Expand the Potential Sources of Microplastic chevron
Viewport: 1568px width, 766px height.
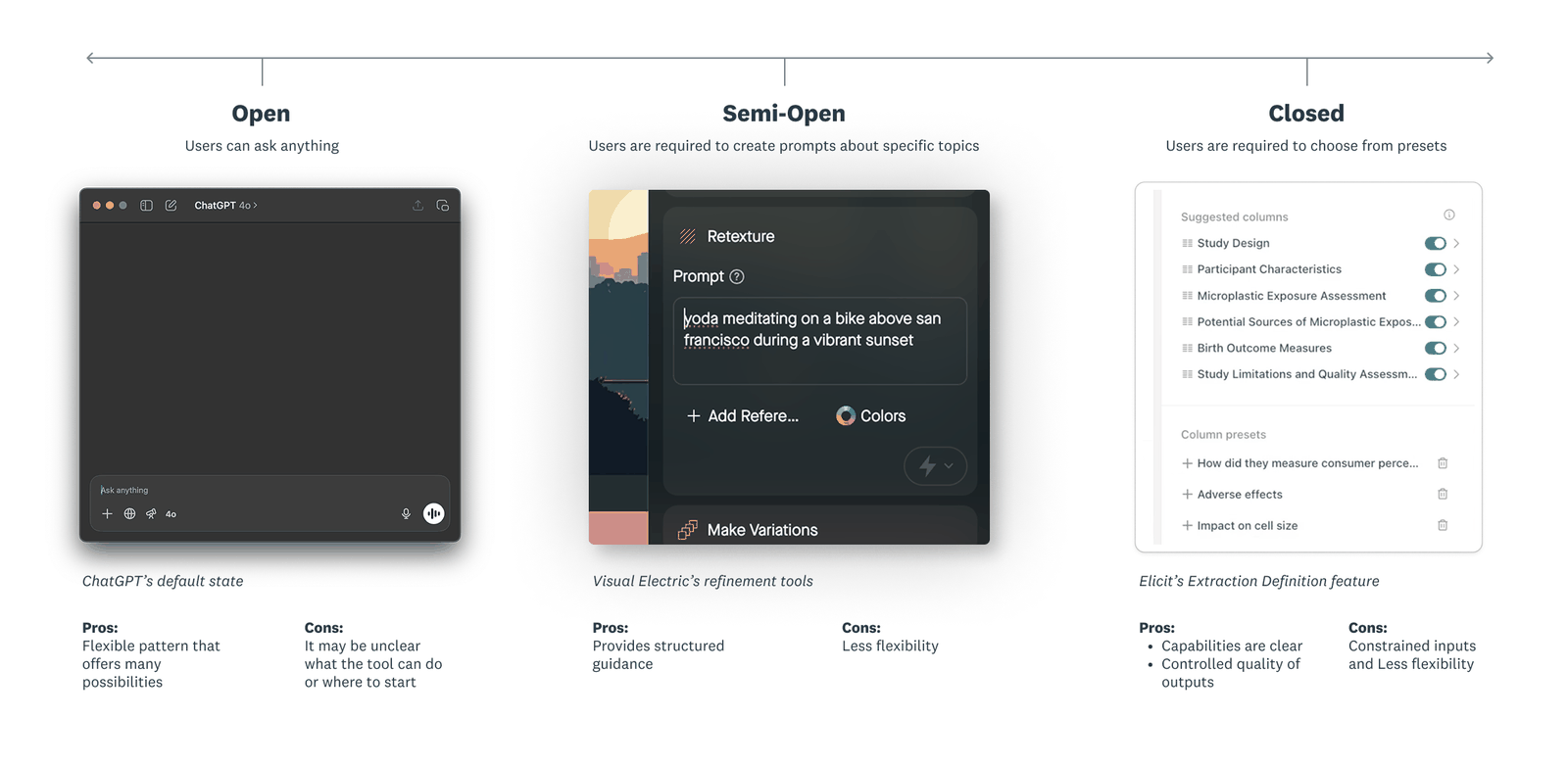[1457, 321]
